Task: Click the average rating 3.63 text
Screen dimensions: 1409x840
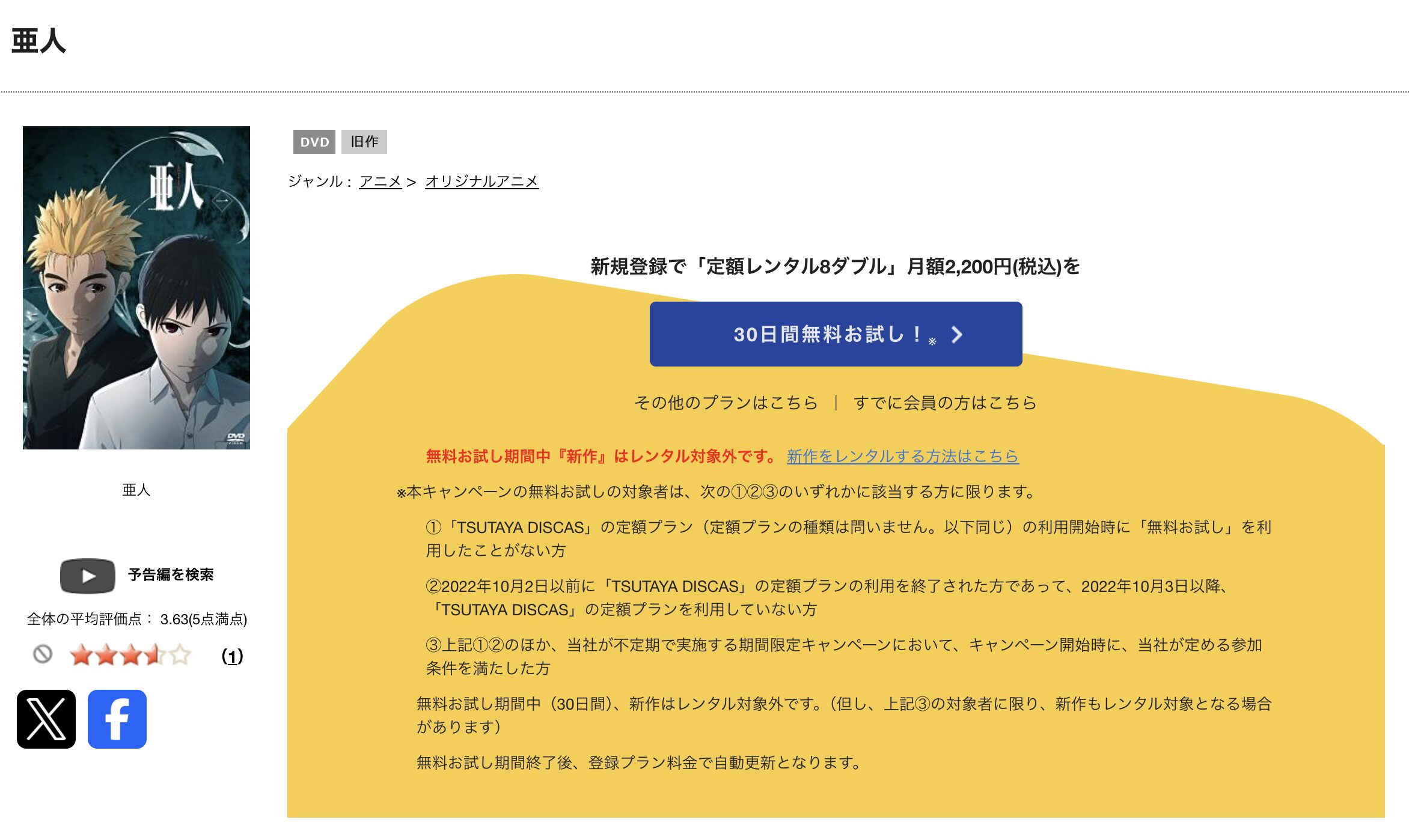Action: pyautogui.click(x=137, y=619)
